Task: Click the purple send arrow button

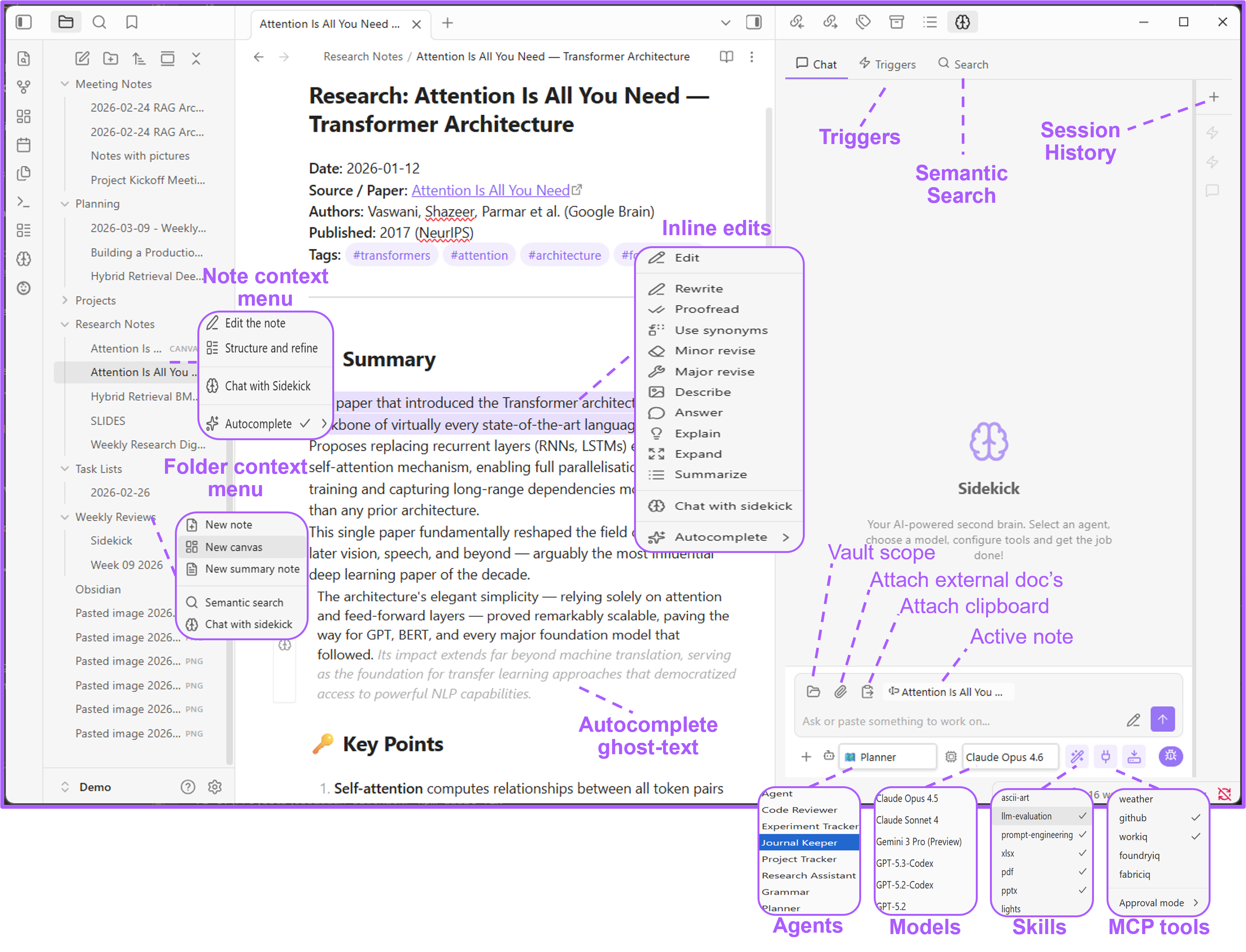Action: (1162, 719)
